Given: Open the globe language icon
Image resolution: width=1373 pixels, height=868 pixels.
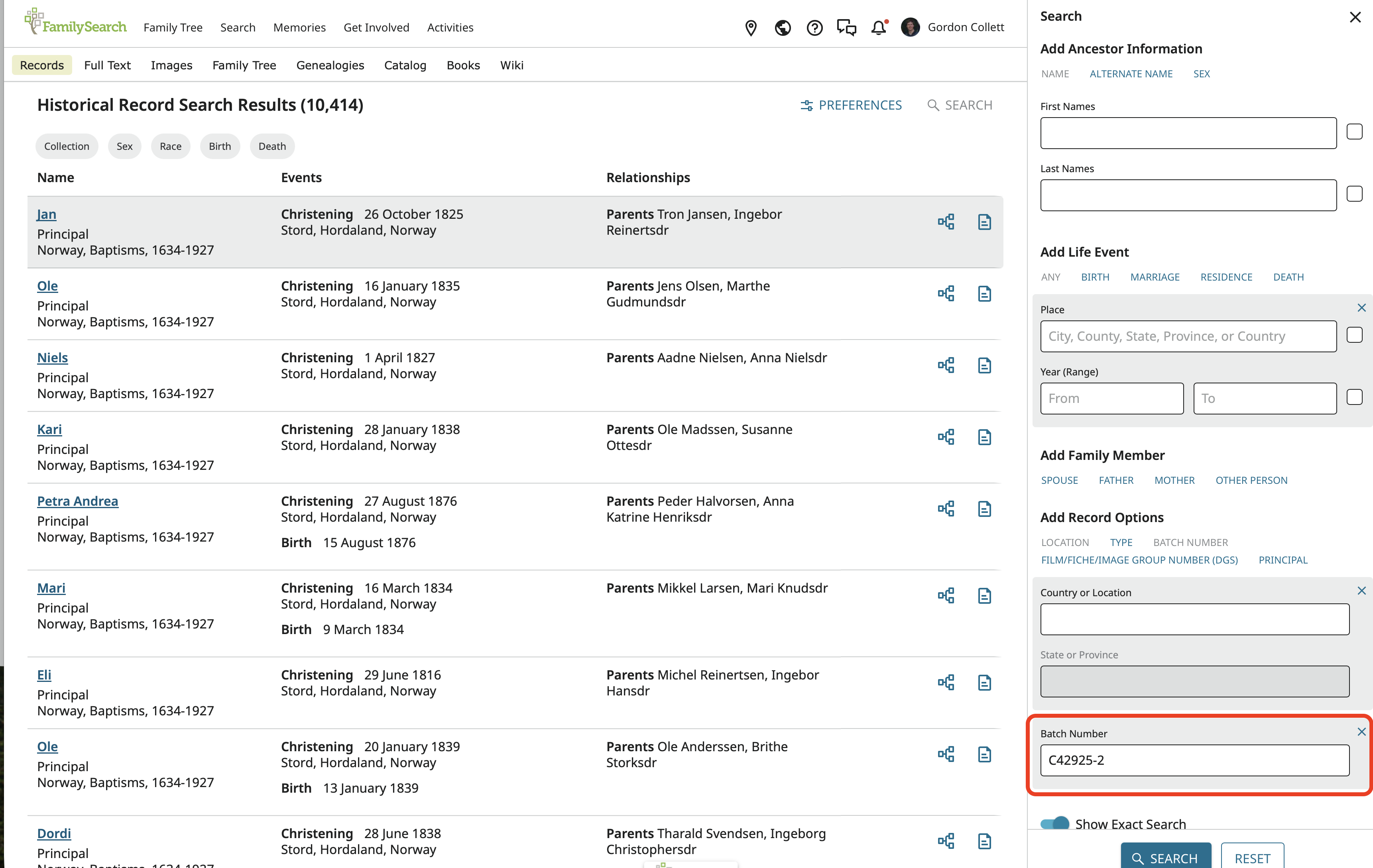Looking at the screenshot, I should click(782, 27).
